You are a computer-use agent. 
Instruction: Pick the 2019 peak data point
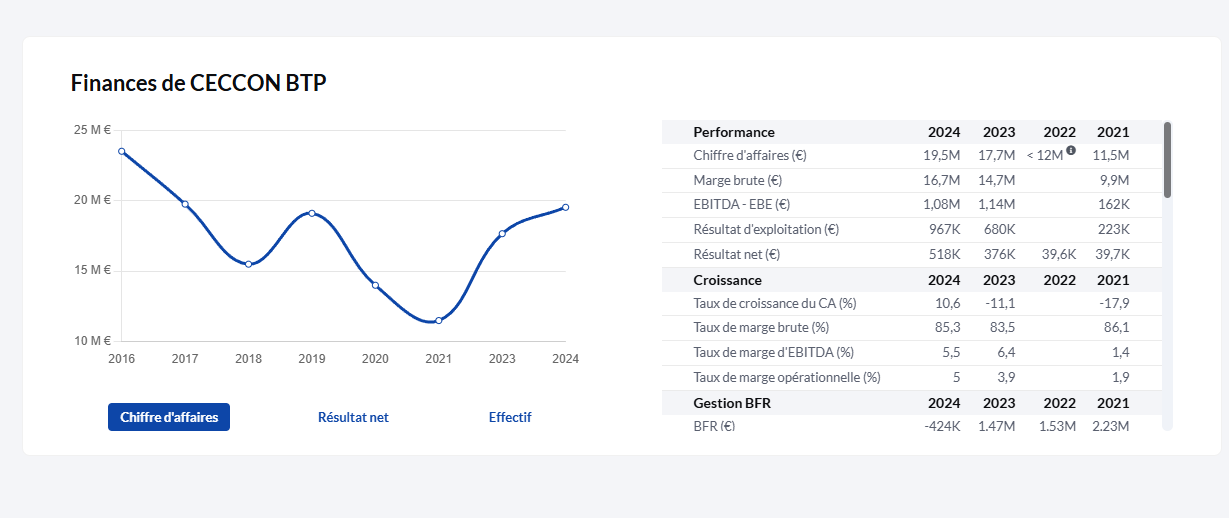(312, 213)
